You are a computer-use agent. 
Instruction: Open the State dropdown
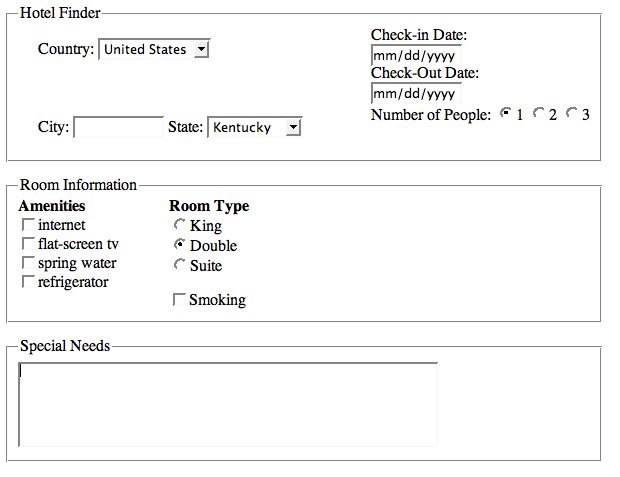tap(254, 128)
